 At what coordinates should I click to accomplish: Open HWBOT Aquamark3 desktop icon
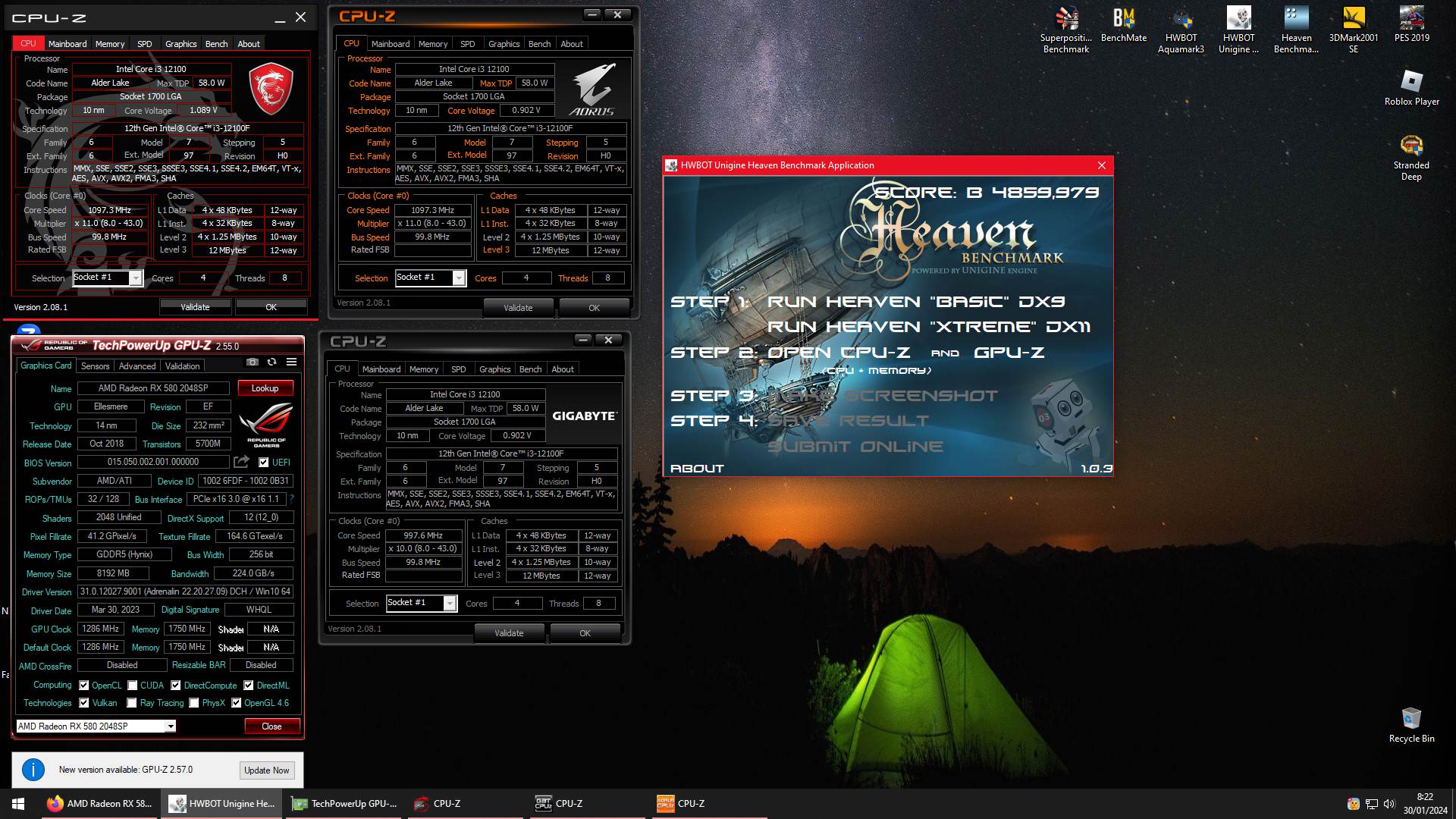point(1181,30)
